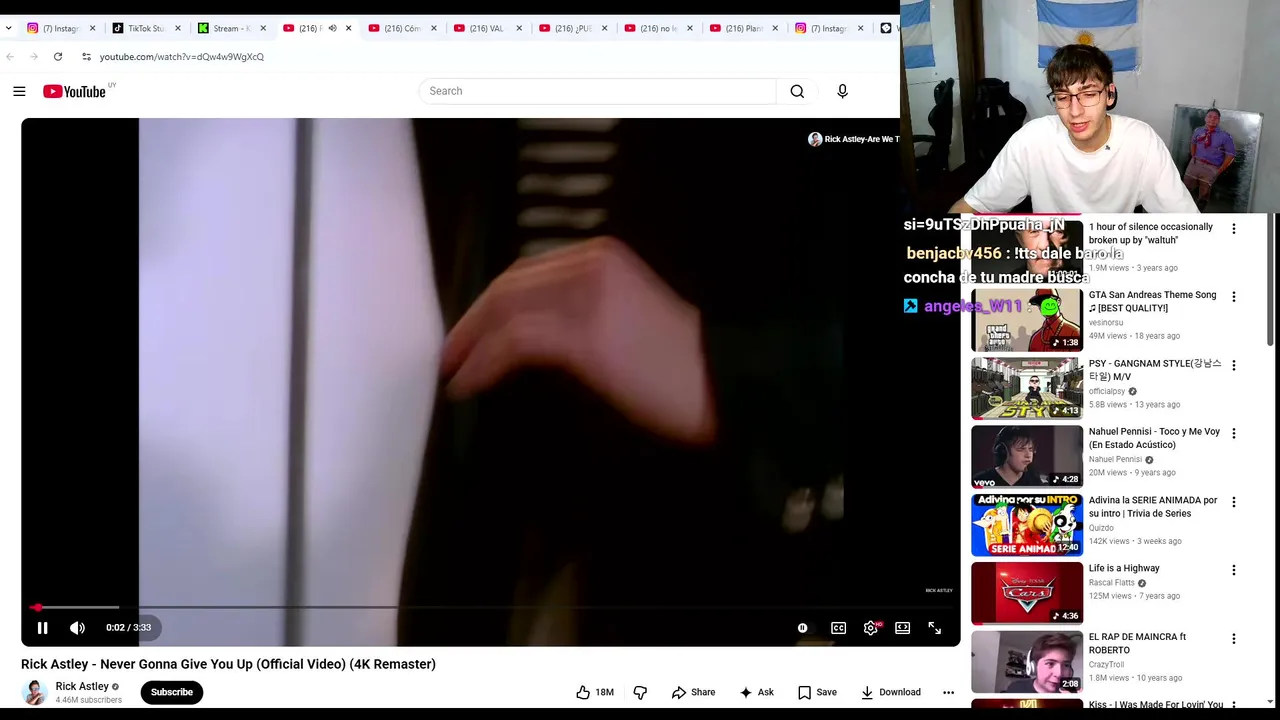The width and height of the screenshot is (1280, 720).
Task: Open the PSY GANGNAM STYLE thumbnail
Action: click(x=1027, y=388)
